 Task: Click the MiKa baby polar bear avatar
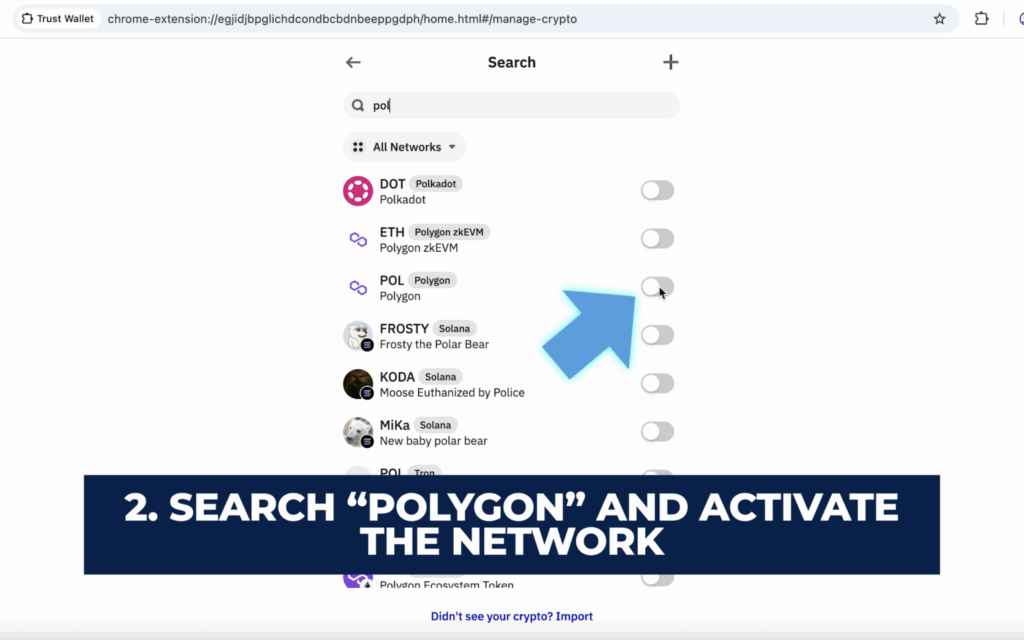tap(358, 432)
